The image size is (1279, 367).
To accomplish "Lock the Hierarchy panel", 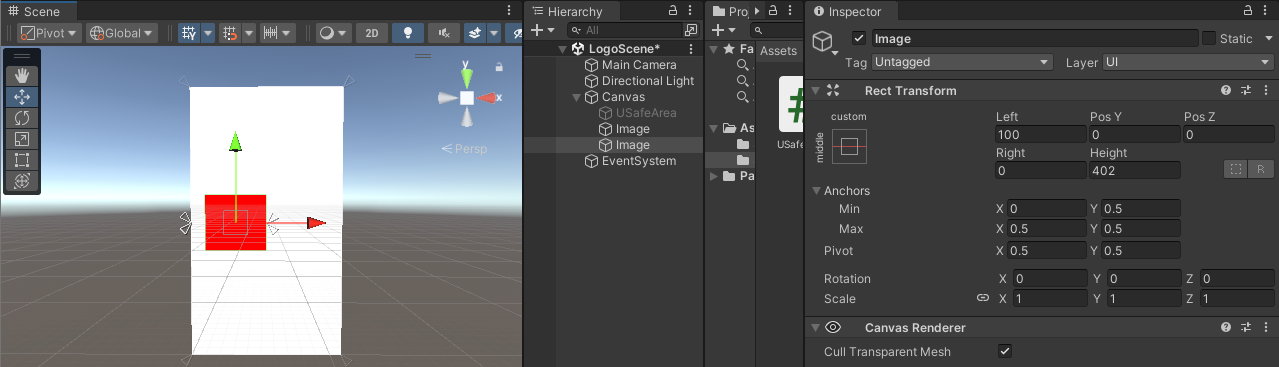I will click(673, 11).
